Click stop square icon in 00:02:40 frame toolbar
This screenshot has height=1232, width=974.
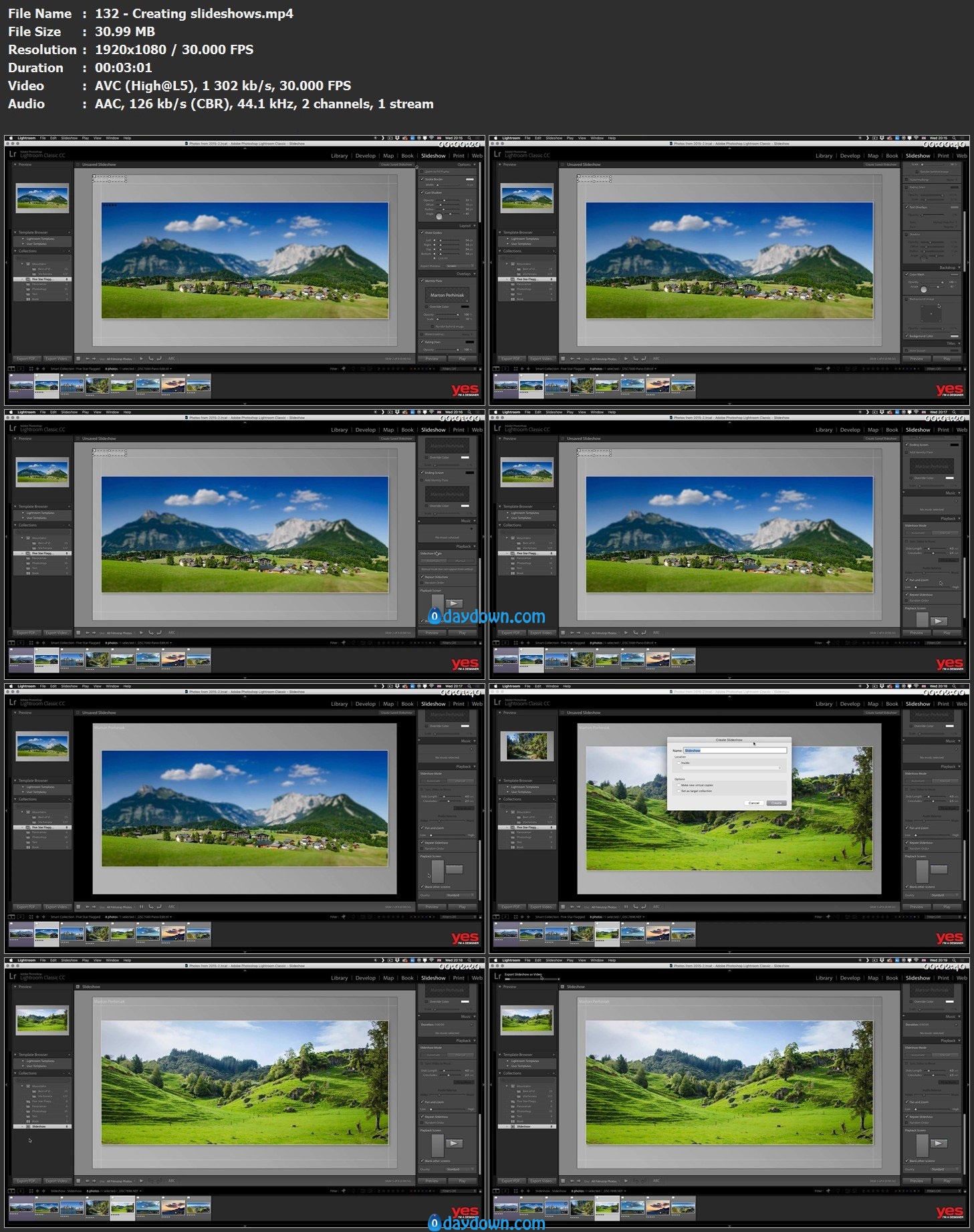point(563,1181)
